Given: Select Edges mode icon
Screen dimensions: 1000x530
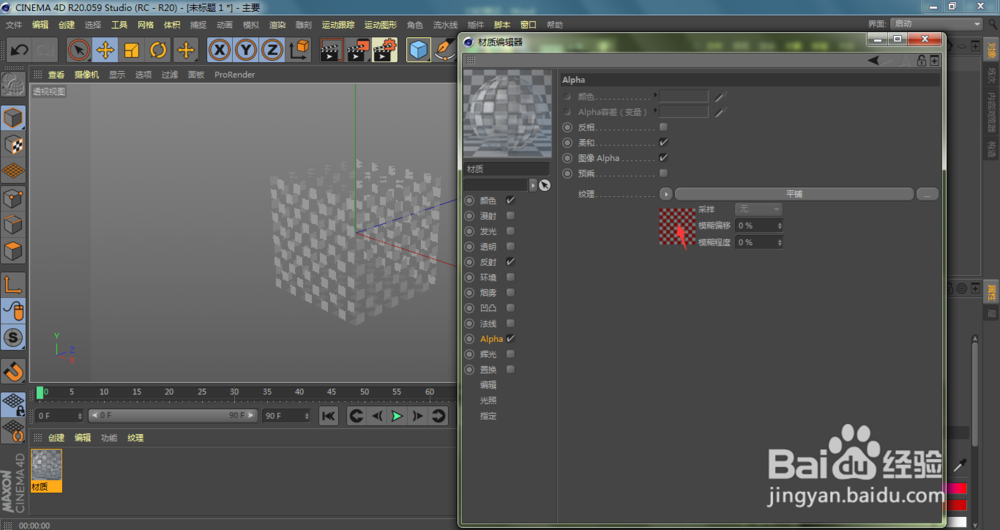Looking at the screenshot, I should (13, 225).
